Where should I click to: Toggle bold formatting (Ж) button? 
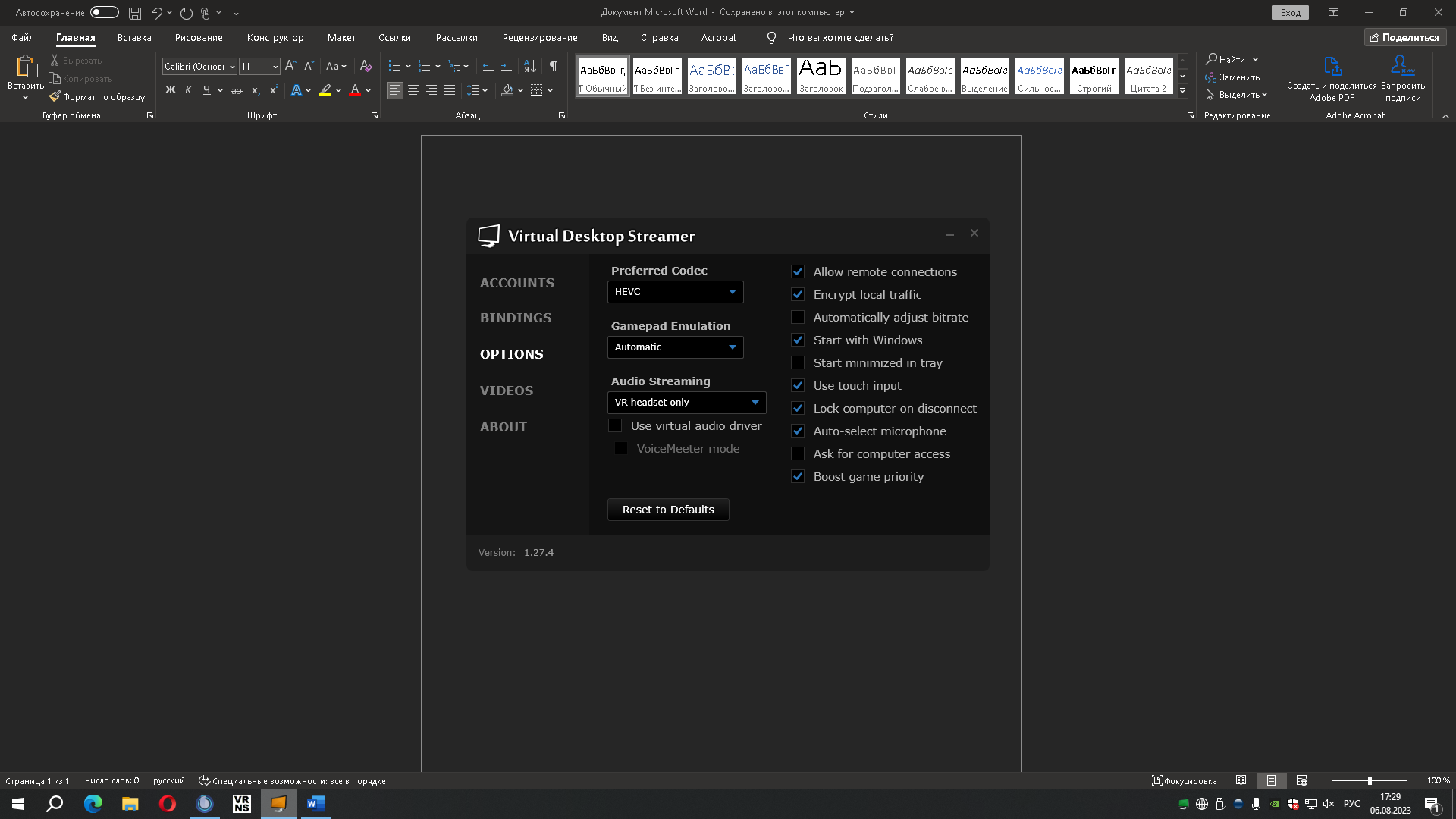170,90
